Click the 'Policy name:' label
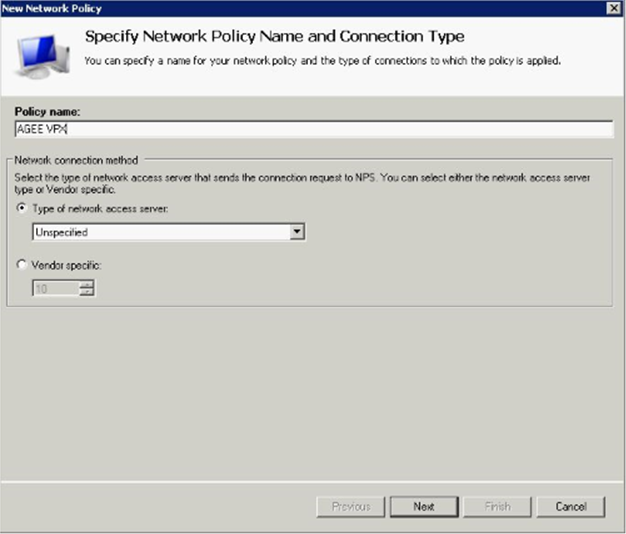 tap(48, 112)
